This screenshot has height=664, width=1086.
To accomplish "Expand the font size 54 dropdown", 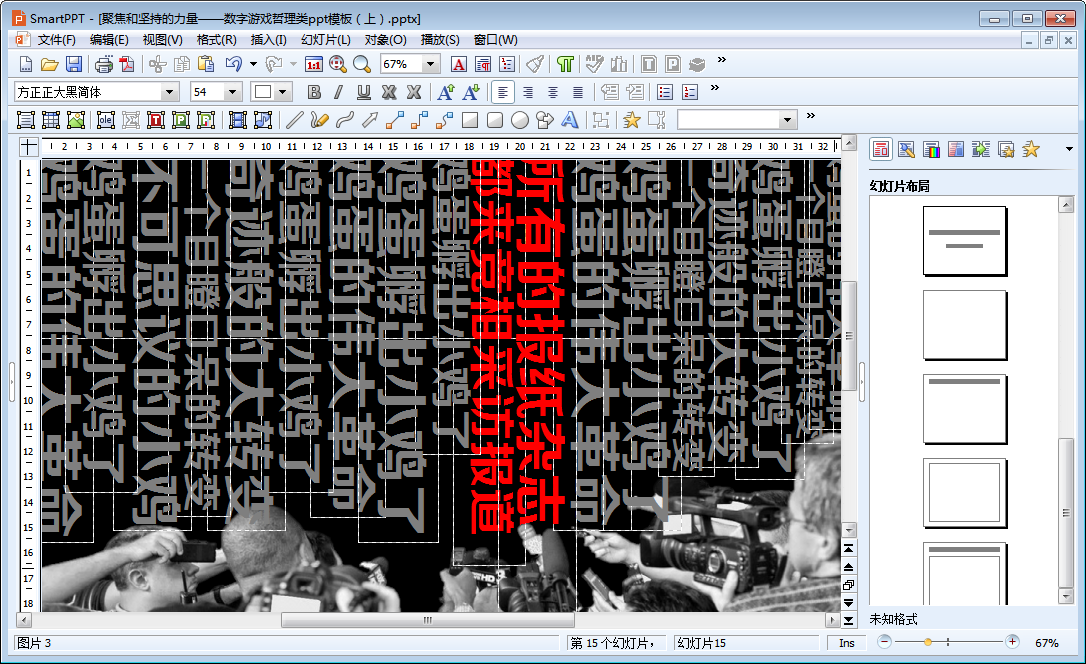I will (233, 92).
